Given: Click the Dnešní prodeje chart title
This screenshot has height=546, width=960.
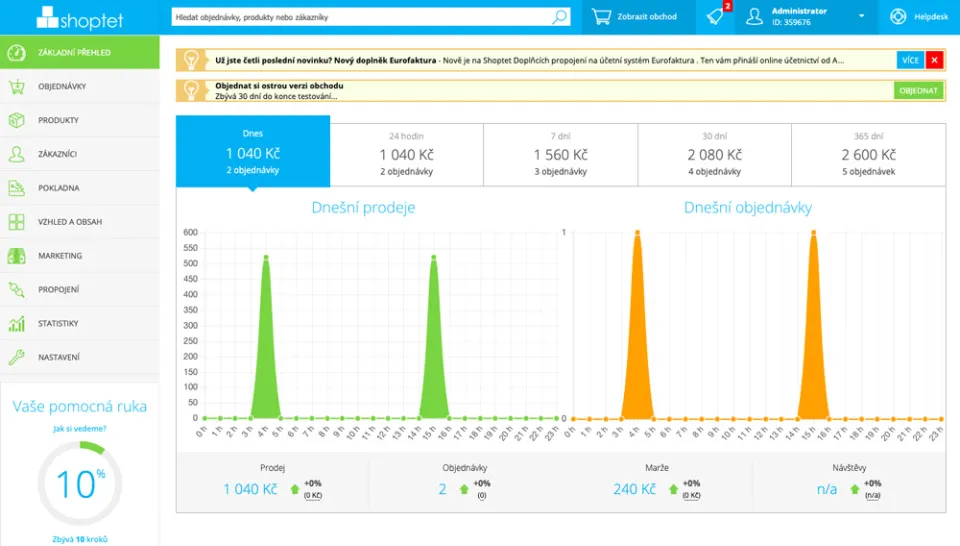Looking at the screenshot, I should pyautogui.click(x=363, y=208).
